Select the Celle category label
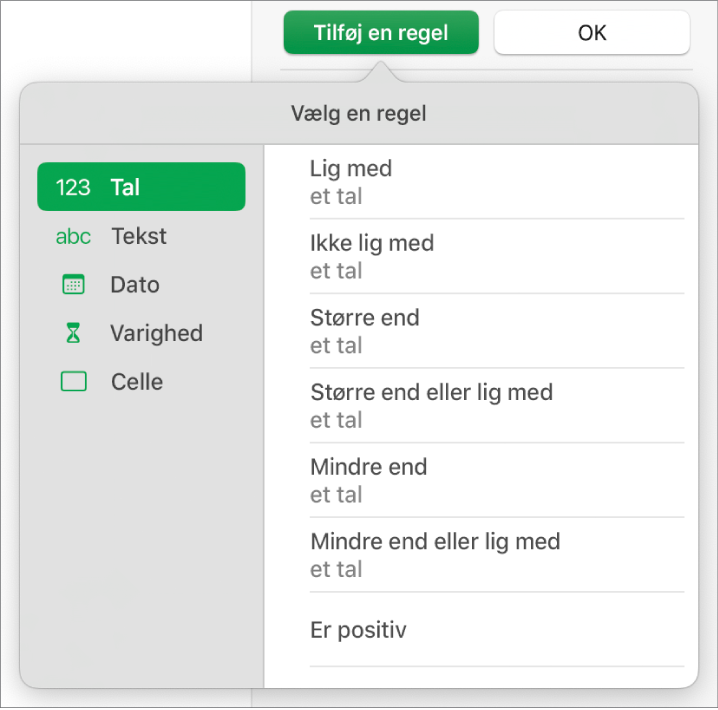The height and width of the screenshot is (710, 718). [x=137, y=382]
